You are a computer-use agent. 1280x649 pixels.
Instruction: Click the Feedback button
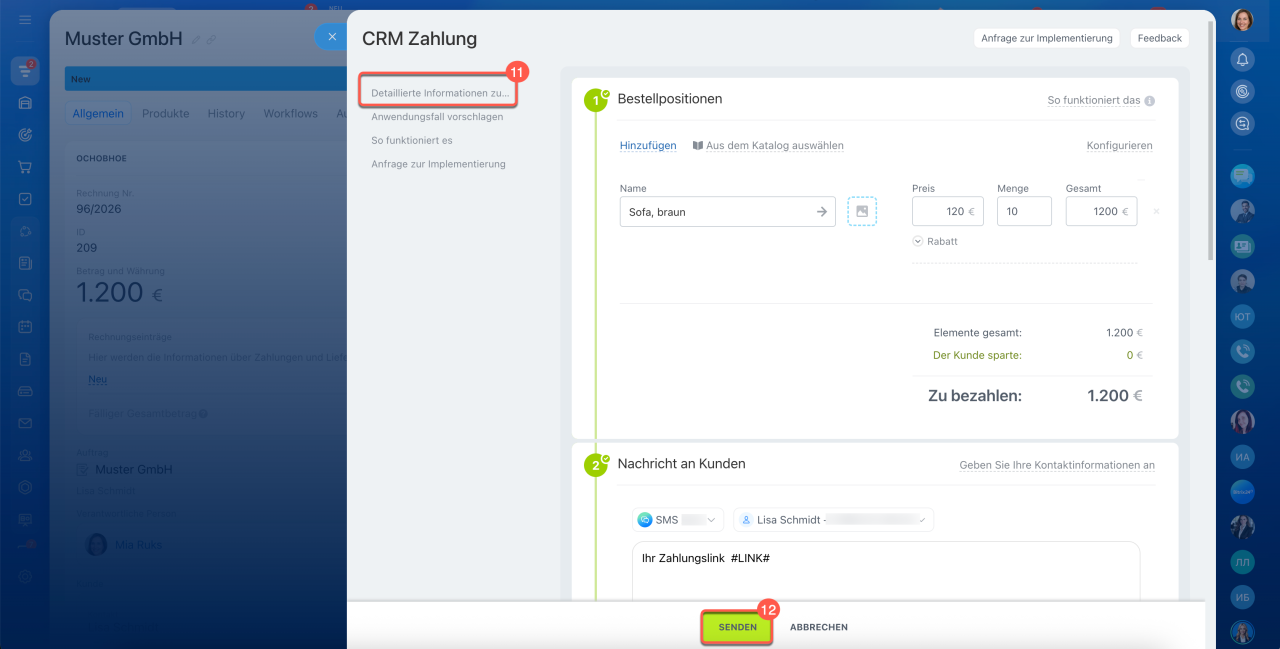[1160, 38]
